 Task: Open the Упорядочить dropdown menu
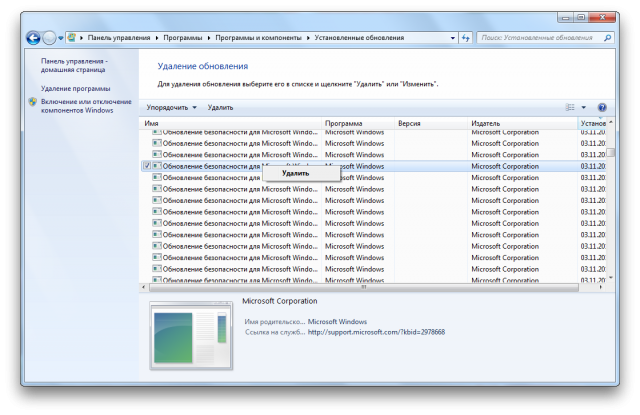(x=171, y=107)
